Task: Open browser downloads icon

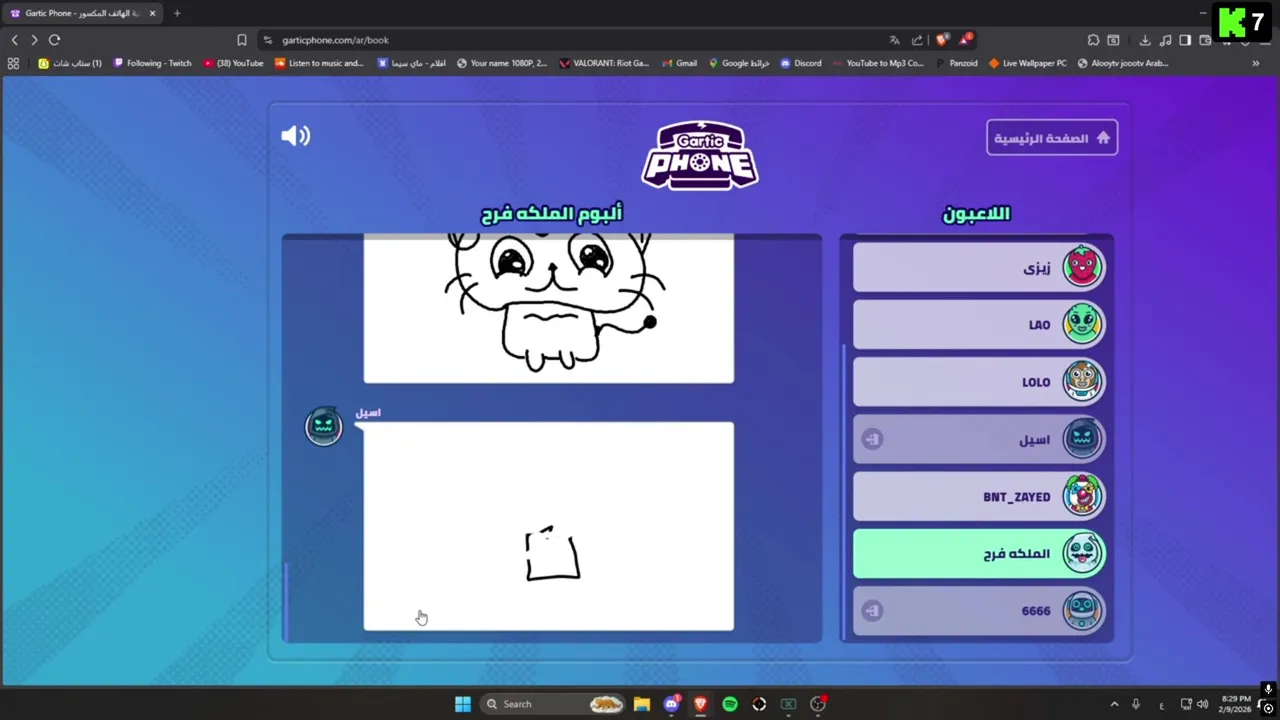Action: [1145, 40]
